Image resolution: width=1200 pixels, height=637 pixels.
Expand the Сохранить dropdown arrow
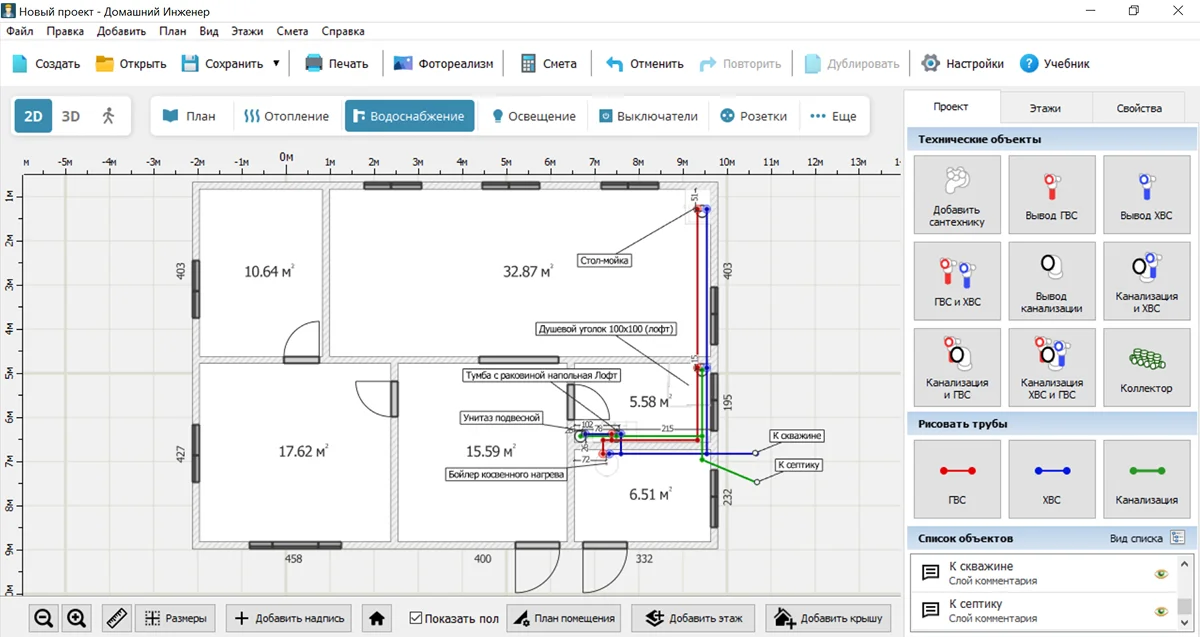(276, 63)
